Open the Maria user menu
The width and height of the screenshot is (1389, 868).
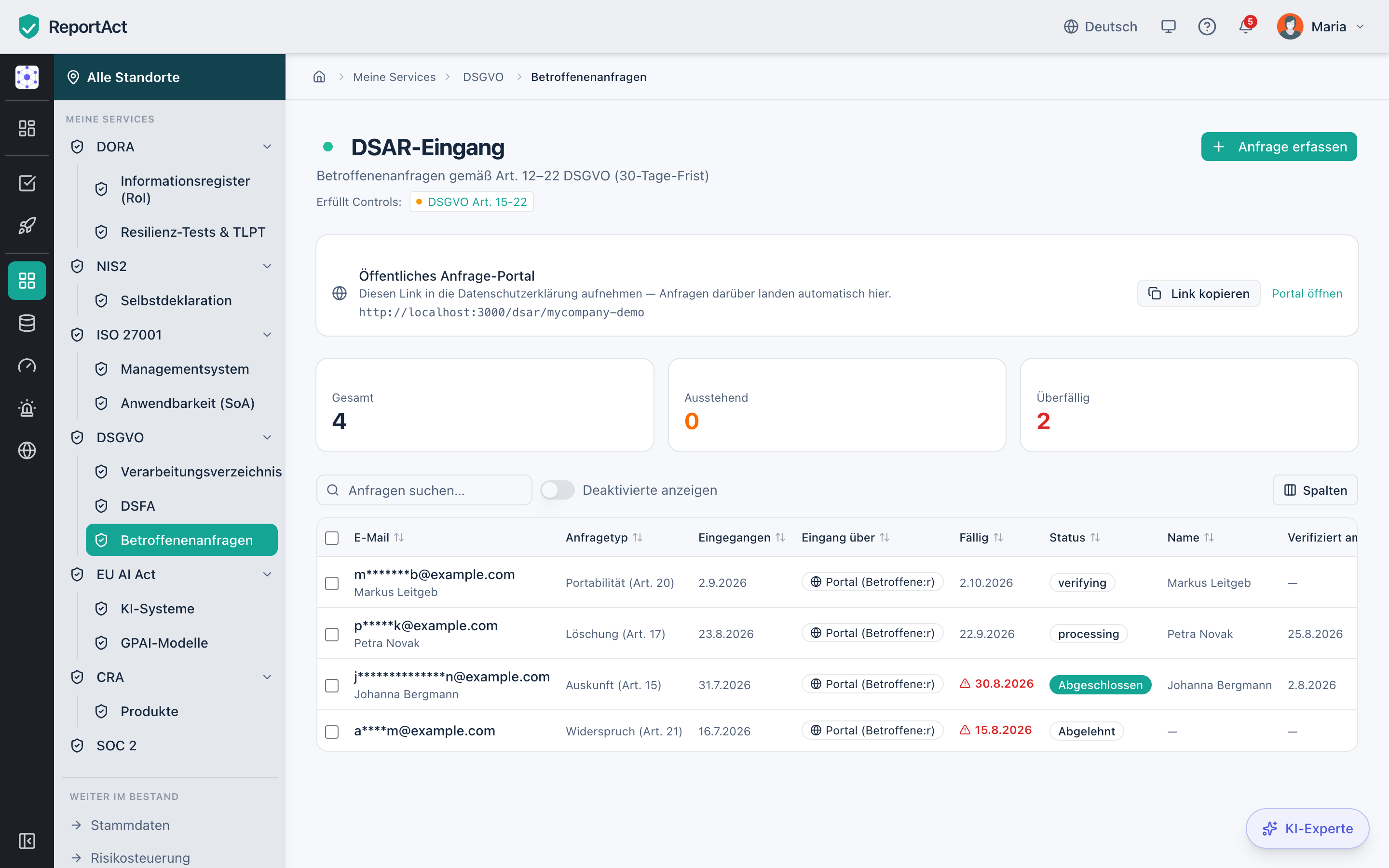(1320, 27)
